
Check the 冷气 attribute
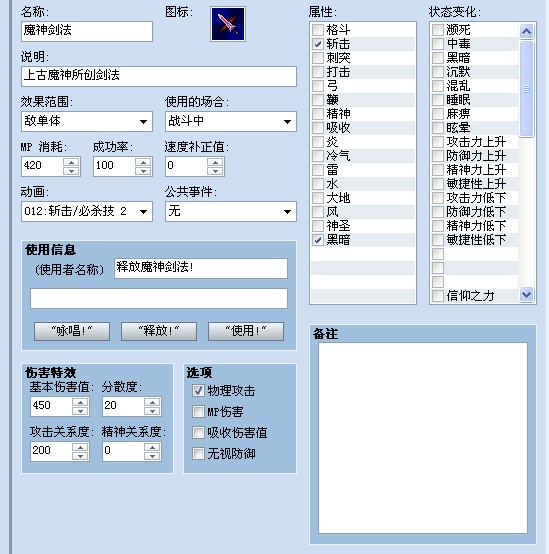(318, 156)
